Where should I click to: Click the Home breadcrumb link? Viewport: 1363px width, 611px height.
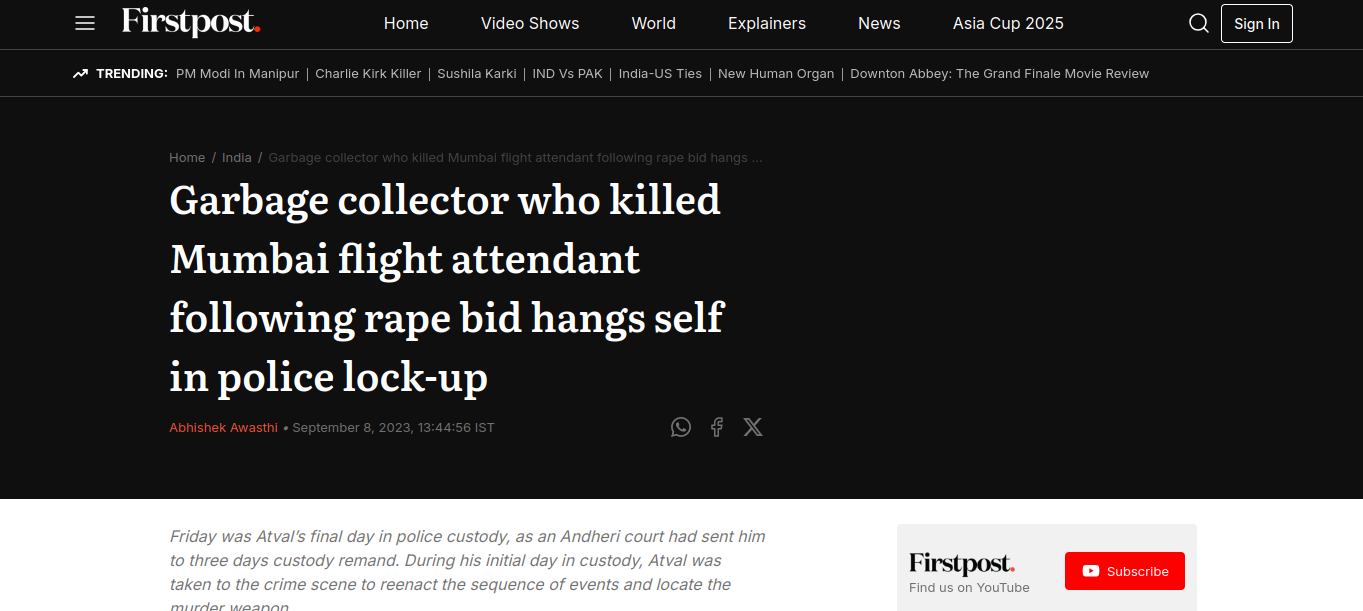coord(187,158)
